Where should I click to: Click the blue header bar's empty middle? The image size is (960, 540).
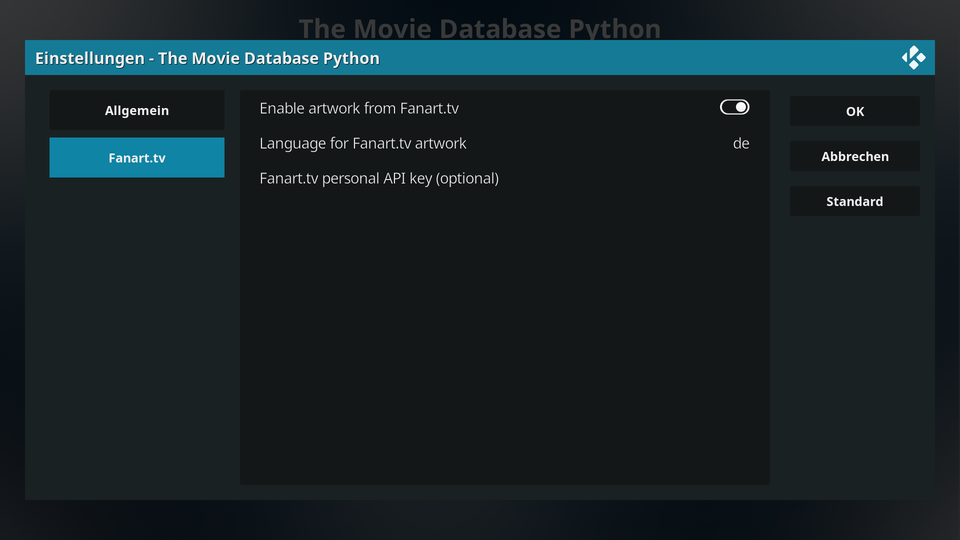pyautogui.click(x=637, y=58)
